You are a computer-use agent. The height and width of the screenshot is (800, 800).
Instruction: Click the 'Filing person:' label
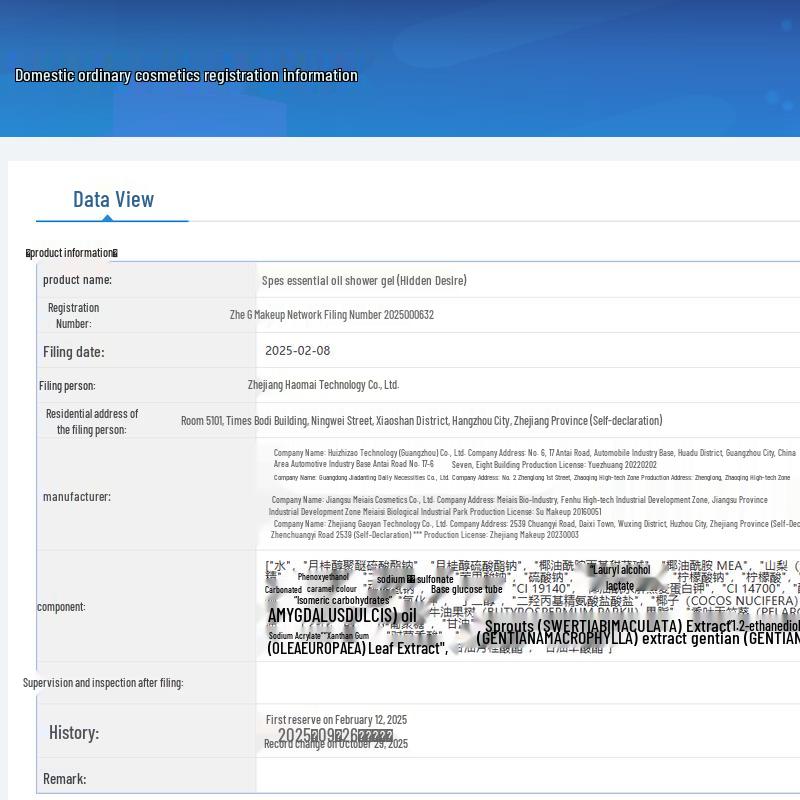pos(67,386)
